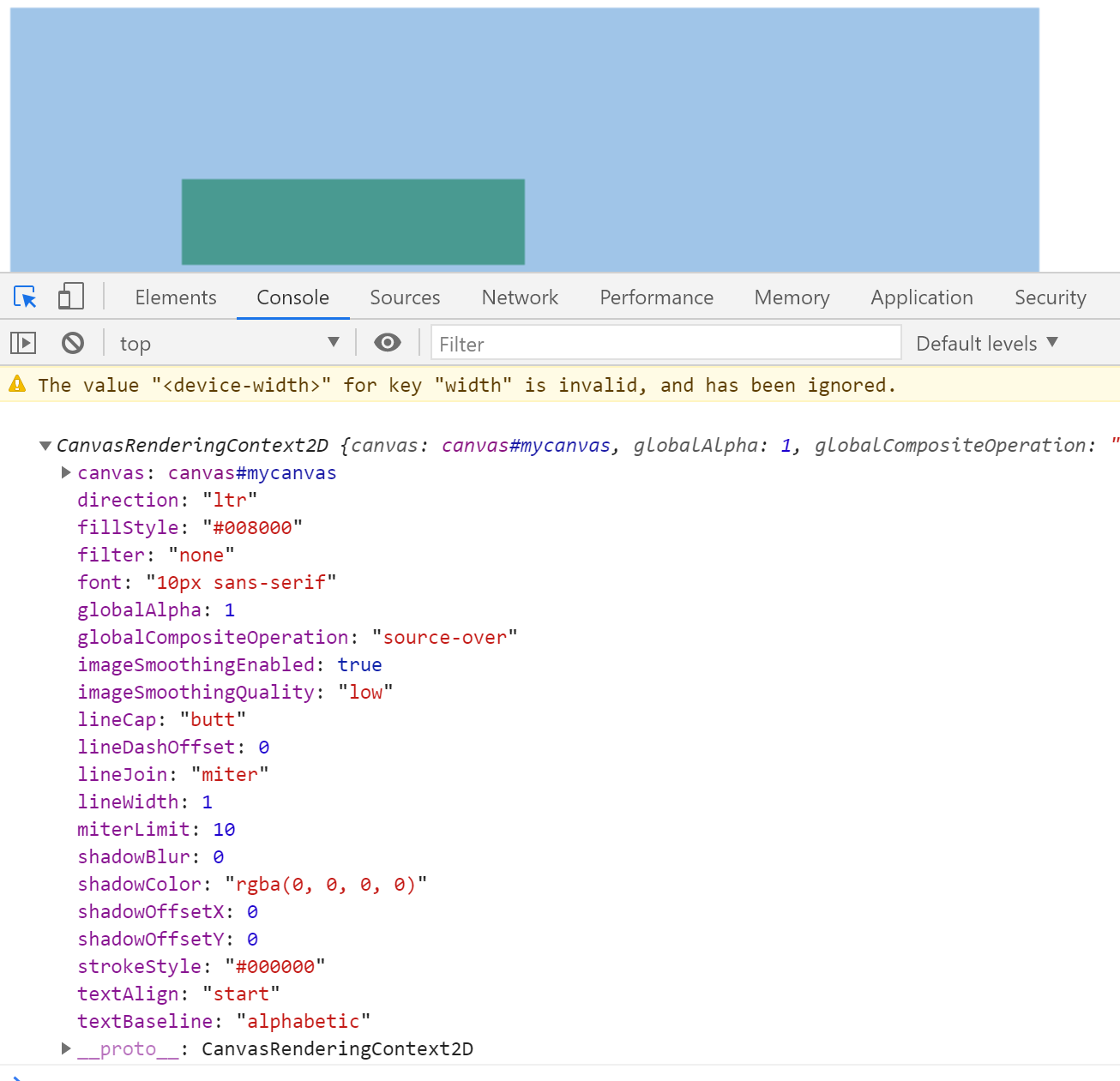Viewport: 1120px width, 1081px height.
Task: Collapse the CanvasRenderingContext2D object
Action: [45, 445]
